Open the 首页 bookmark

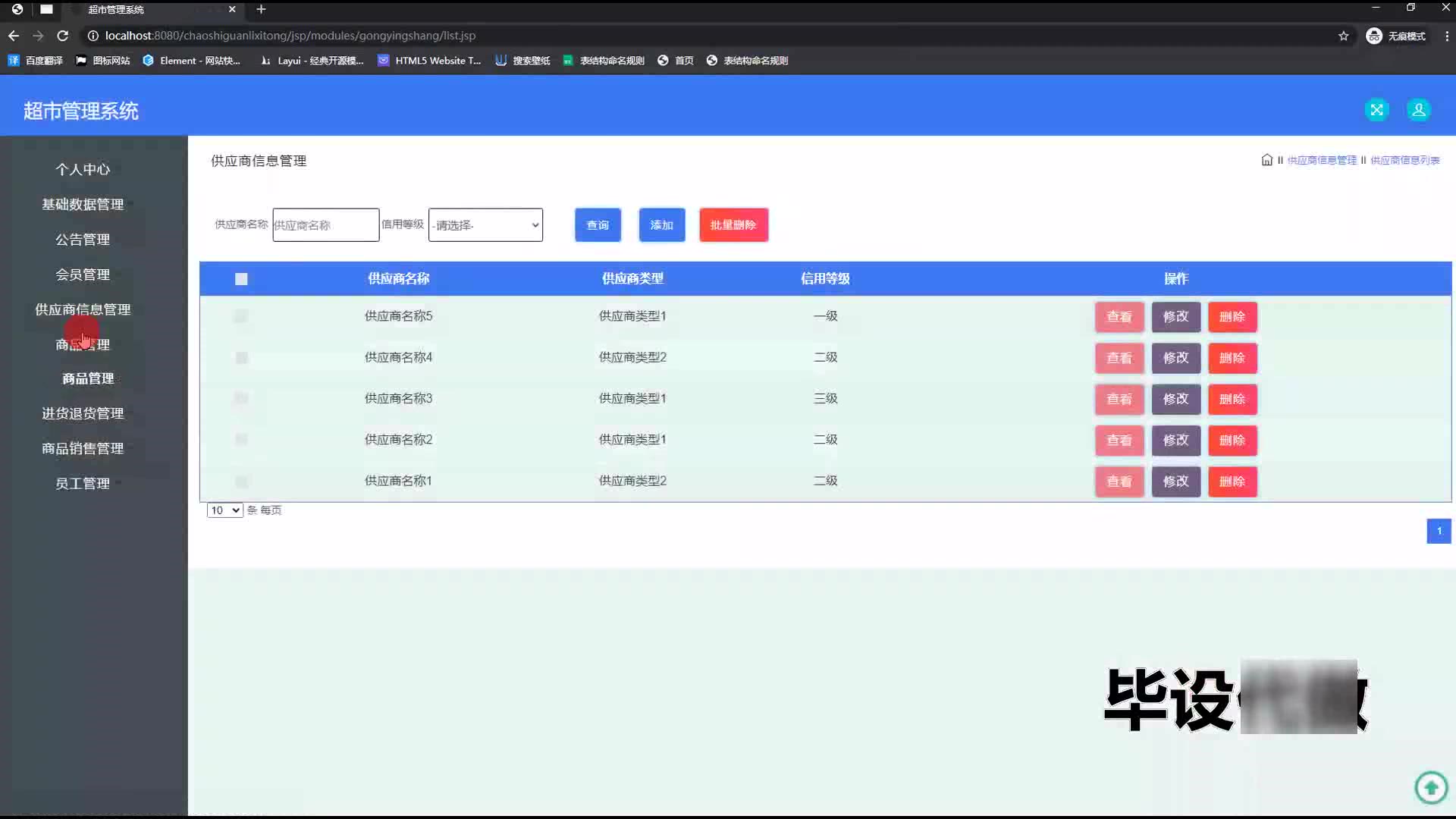(x=676, y=61)
